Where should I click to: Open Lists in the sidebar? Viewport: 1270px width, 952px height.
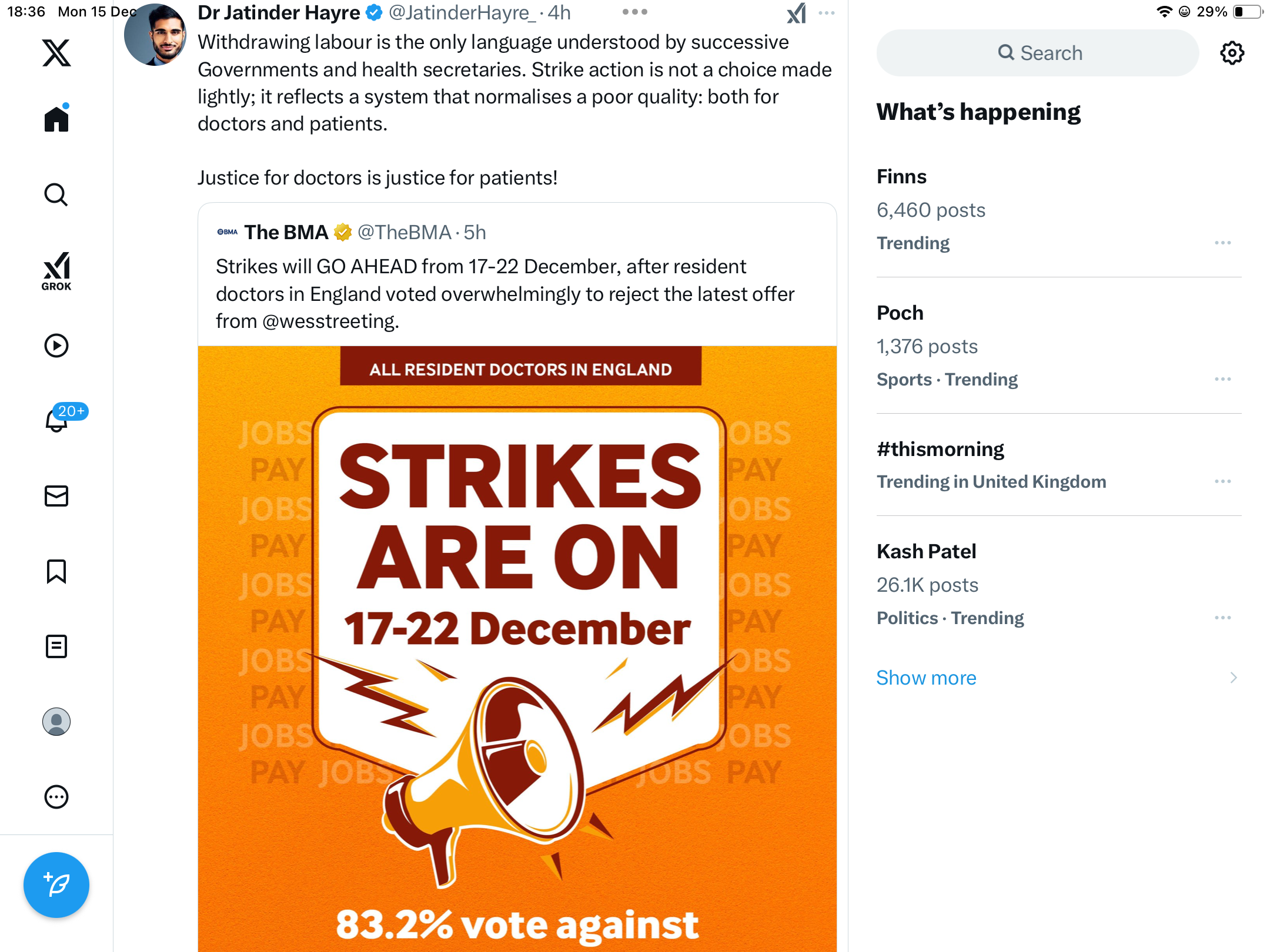click(x=56, y=646)
